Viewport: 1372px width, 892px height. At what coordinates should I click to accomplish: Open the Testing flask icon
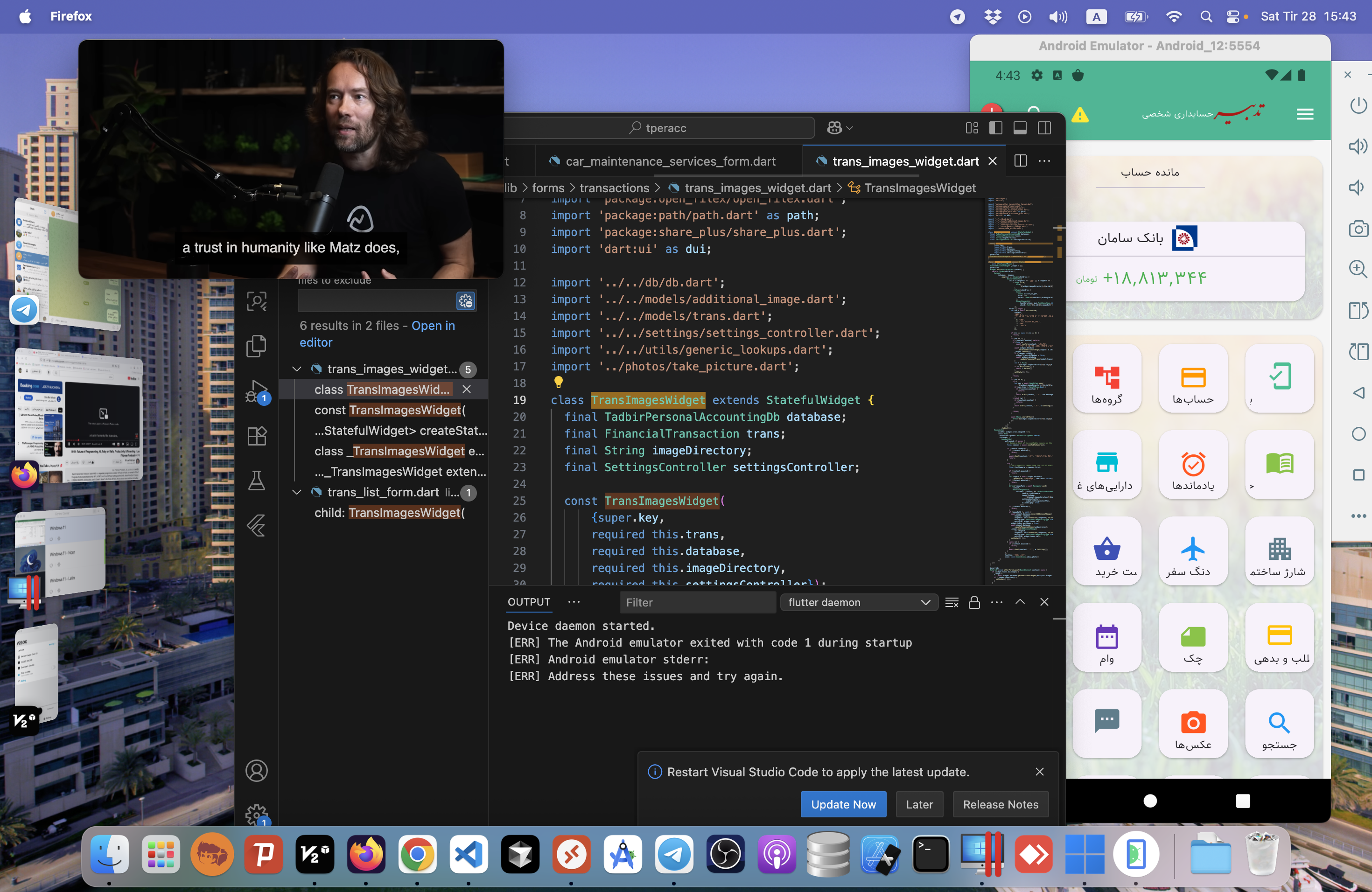click(257, 481)
